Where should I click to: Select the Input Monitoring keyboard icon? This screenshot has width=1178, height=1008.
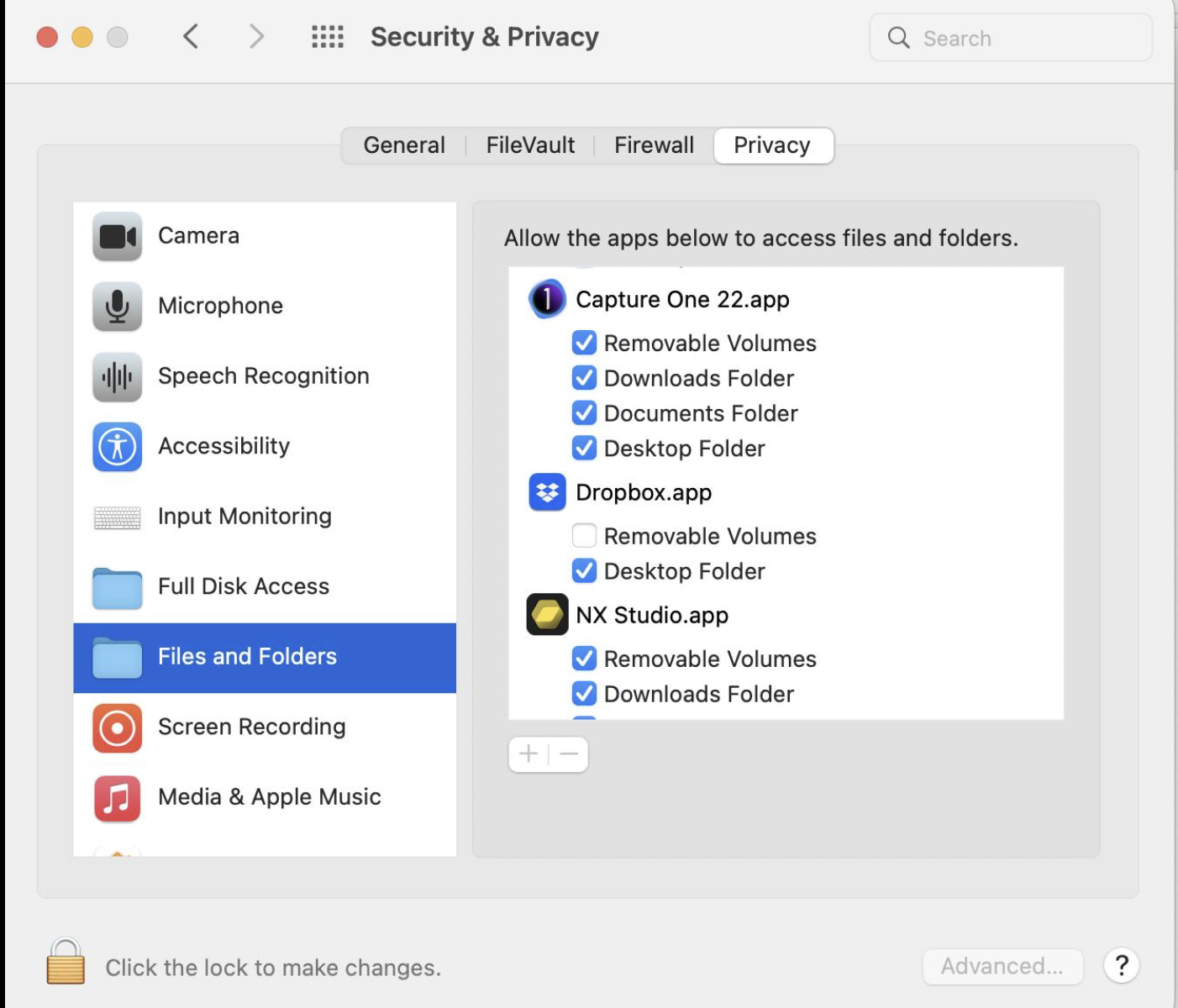[x=117, y=517]
